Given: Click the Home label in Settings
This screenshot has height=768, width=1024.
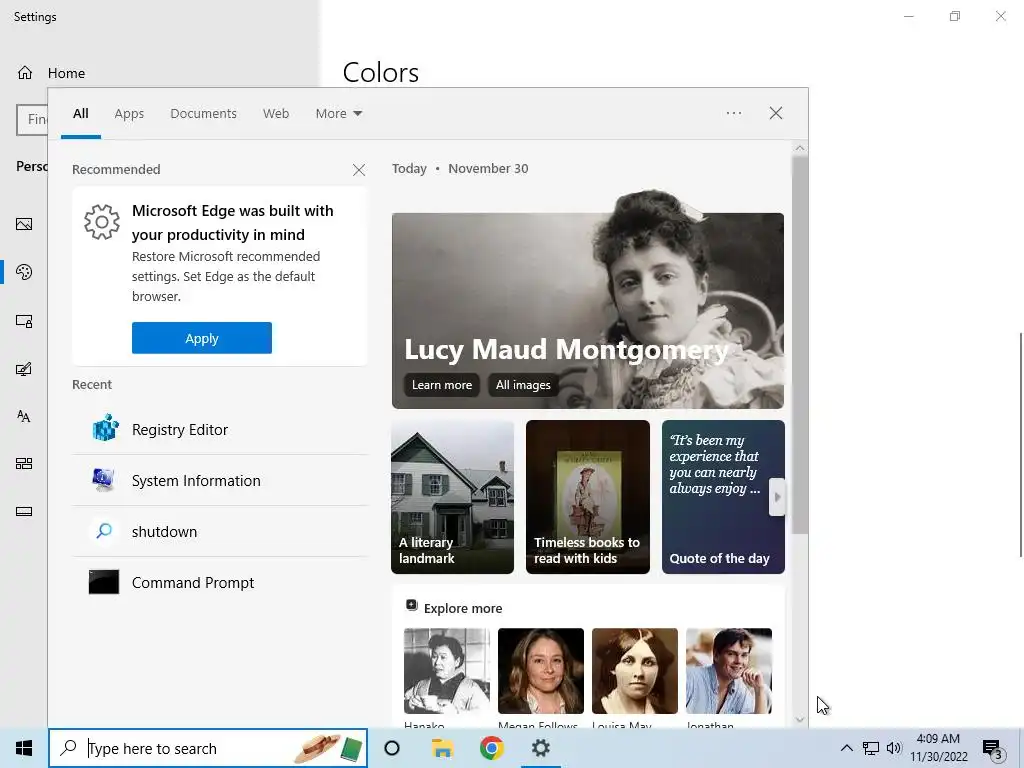Looking at the screenshot, I should [66, 73].
